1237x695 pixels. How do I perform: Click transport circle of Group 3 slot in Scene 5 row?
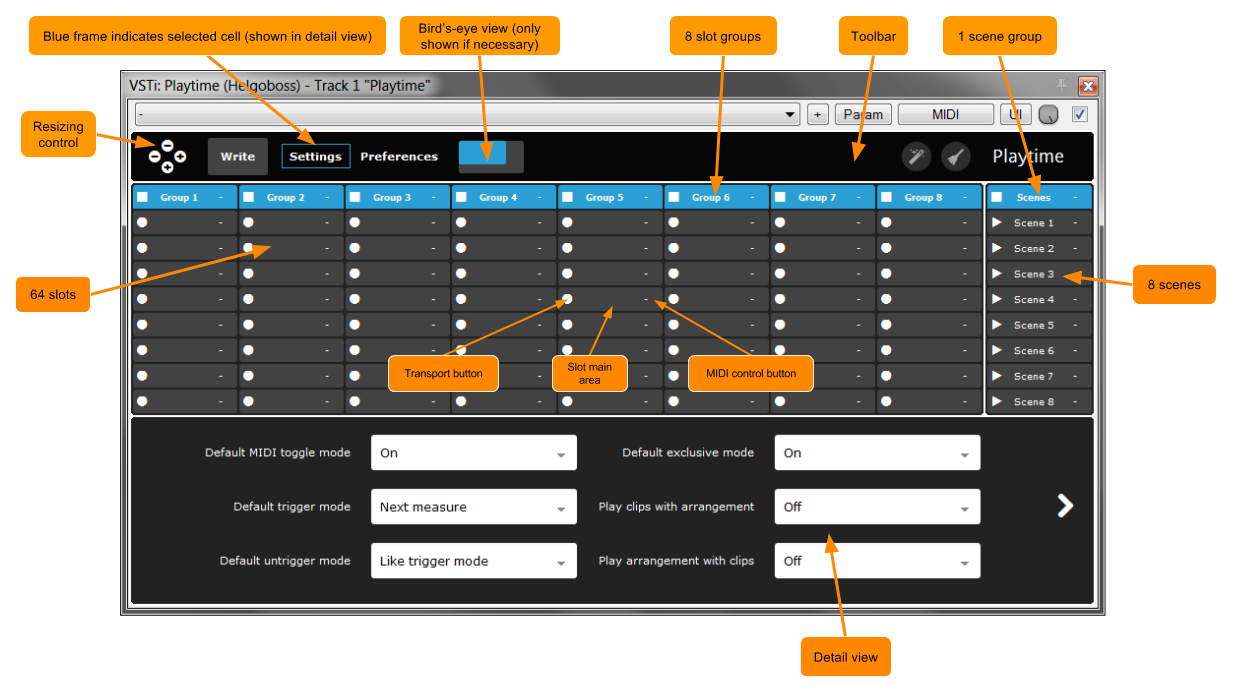point(355,325)
